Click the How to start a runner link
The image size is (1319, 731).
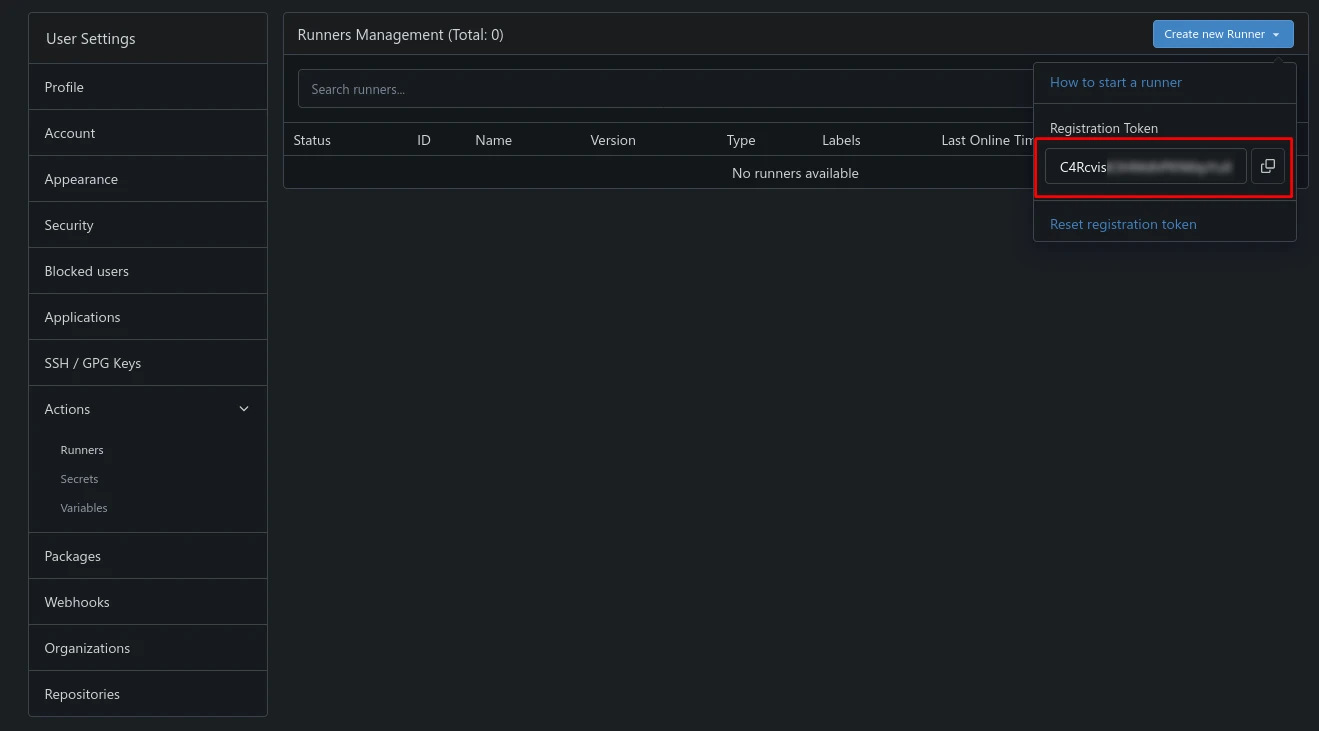(1115, 83)
